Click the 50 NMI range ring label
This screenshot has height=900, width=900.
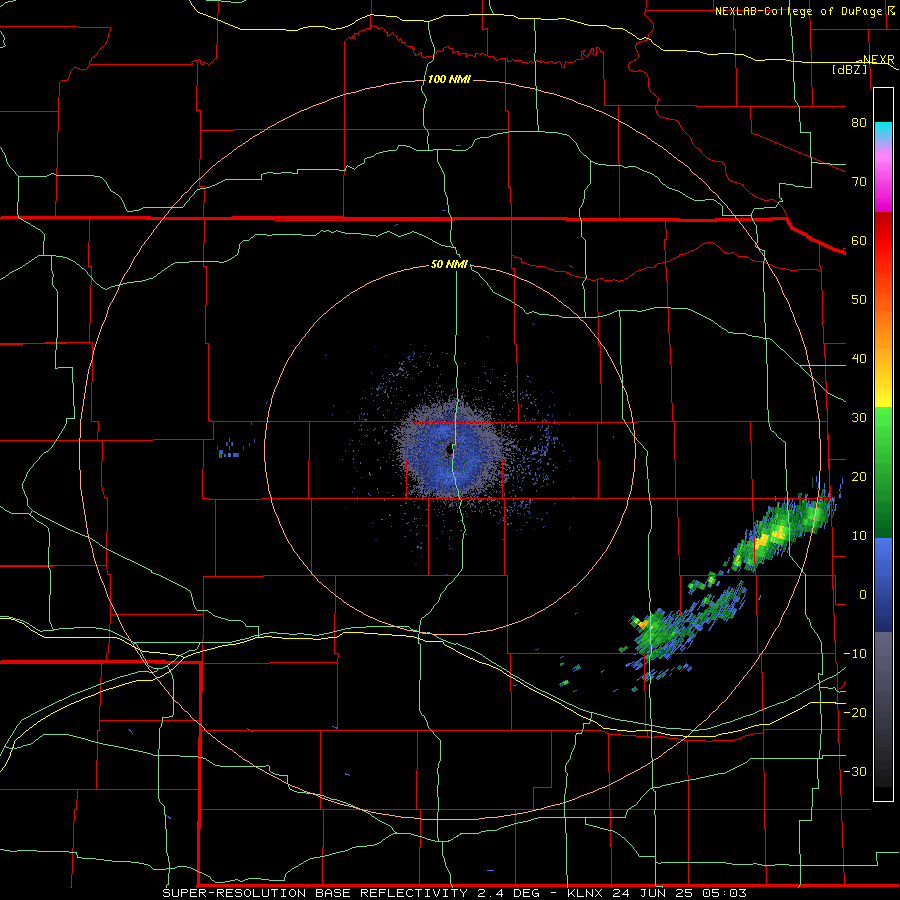pos(449,265)
